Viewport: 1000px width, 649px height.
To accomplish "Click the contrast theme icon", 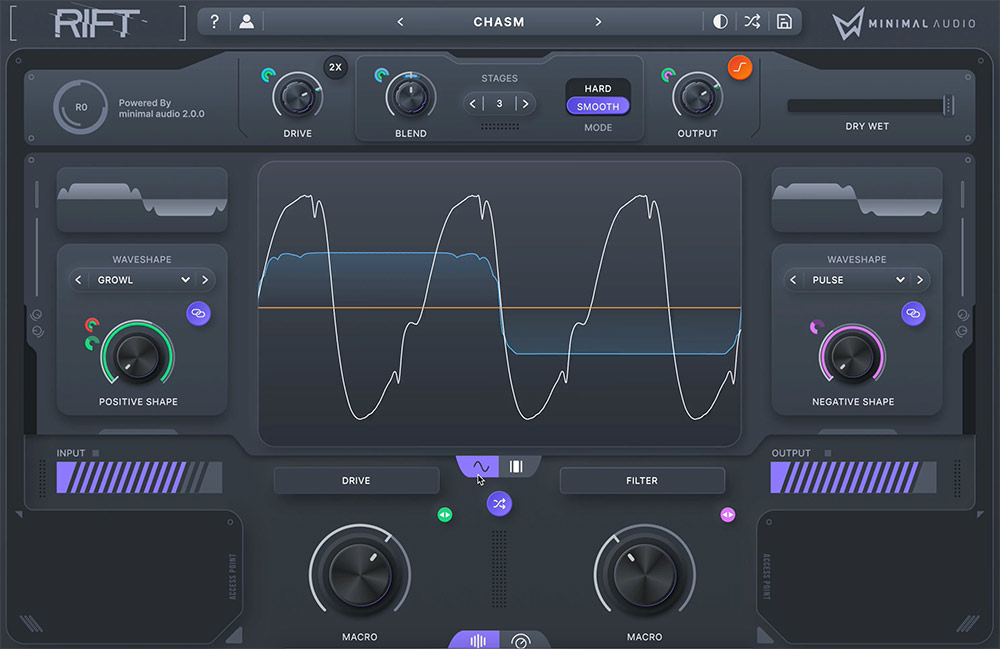I will click(x=720, y=21).
